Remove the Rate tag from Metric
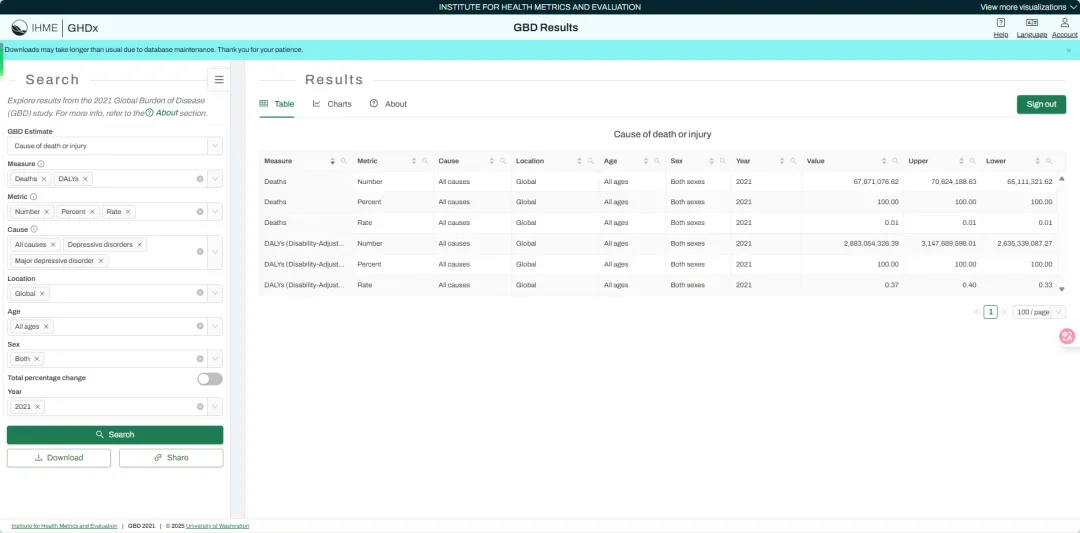 pyautogui.click(x=128, y=212)
